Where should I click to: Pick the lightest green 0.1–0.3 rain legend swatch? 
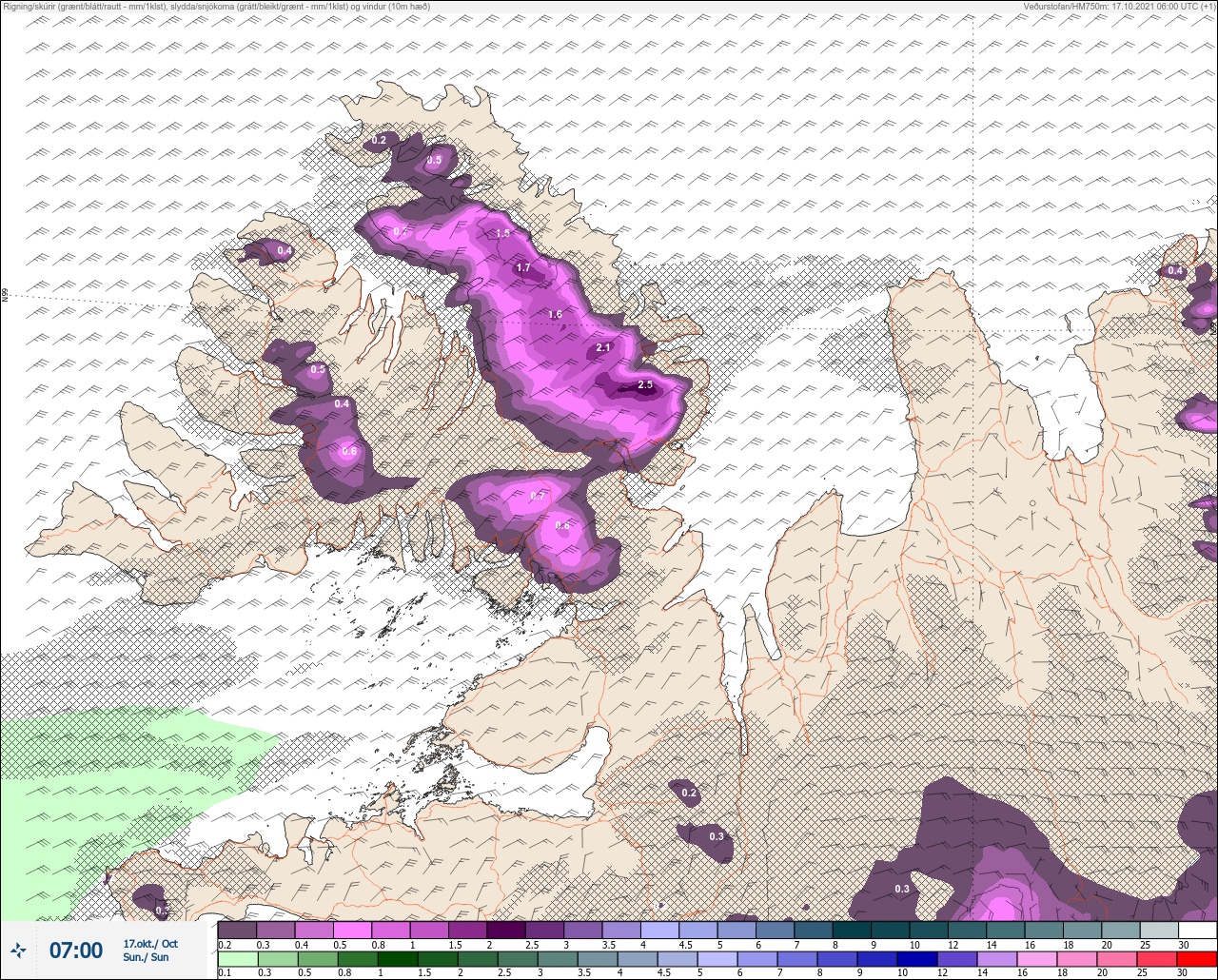point(237,958)
